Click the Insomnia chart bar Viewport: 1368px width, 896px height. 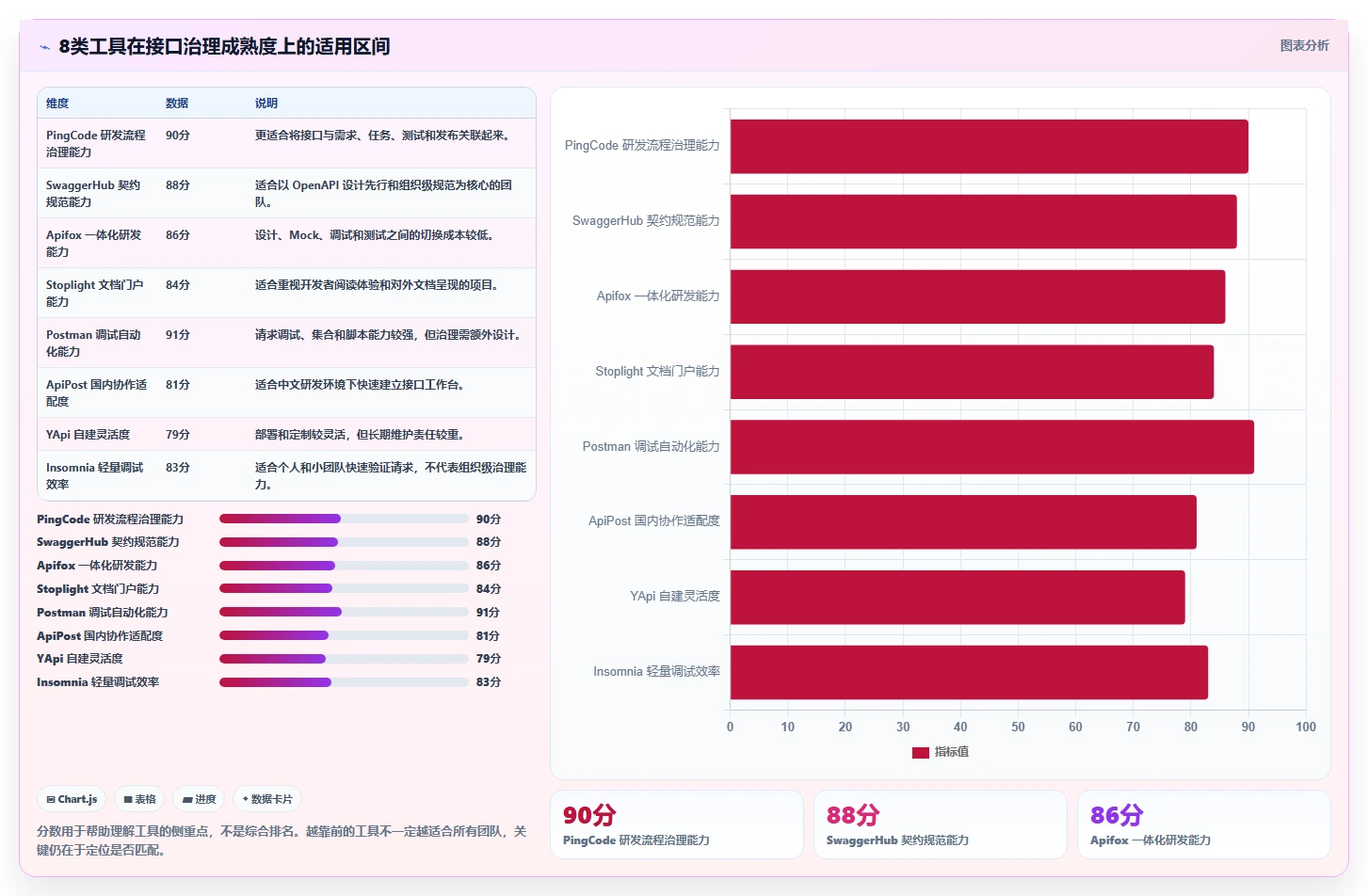tap(969, 672)
